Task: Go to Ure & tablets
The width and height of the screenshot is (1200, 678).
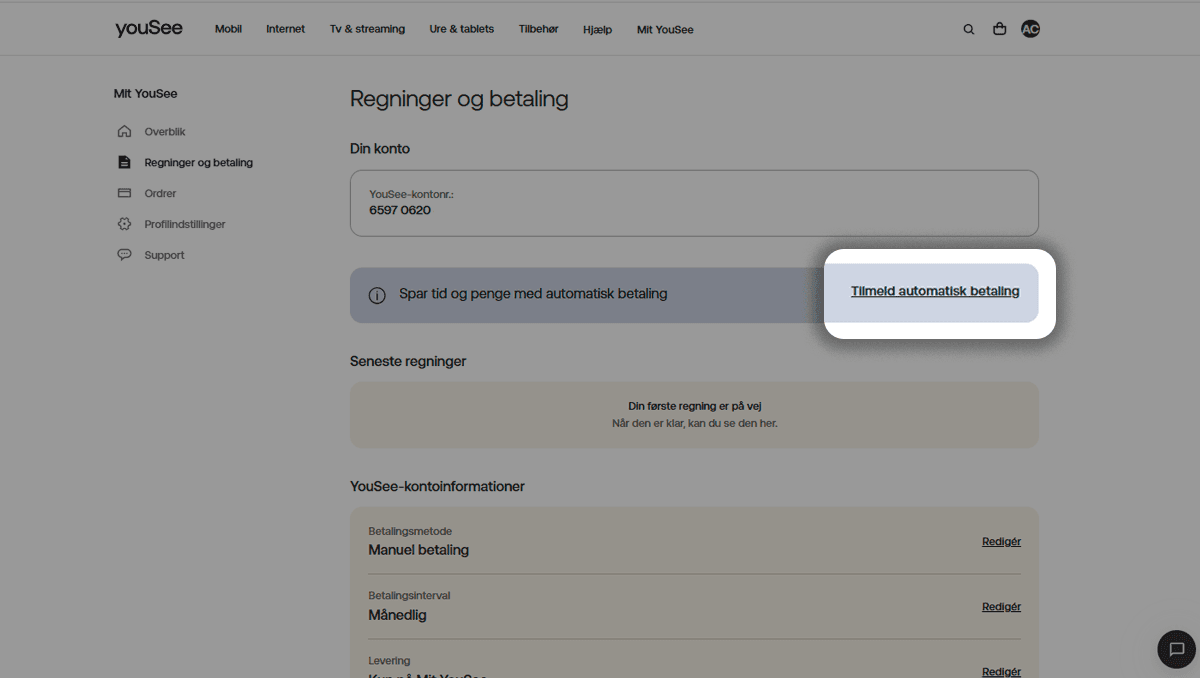Action: click(461, 30)
